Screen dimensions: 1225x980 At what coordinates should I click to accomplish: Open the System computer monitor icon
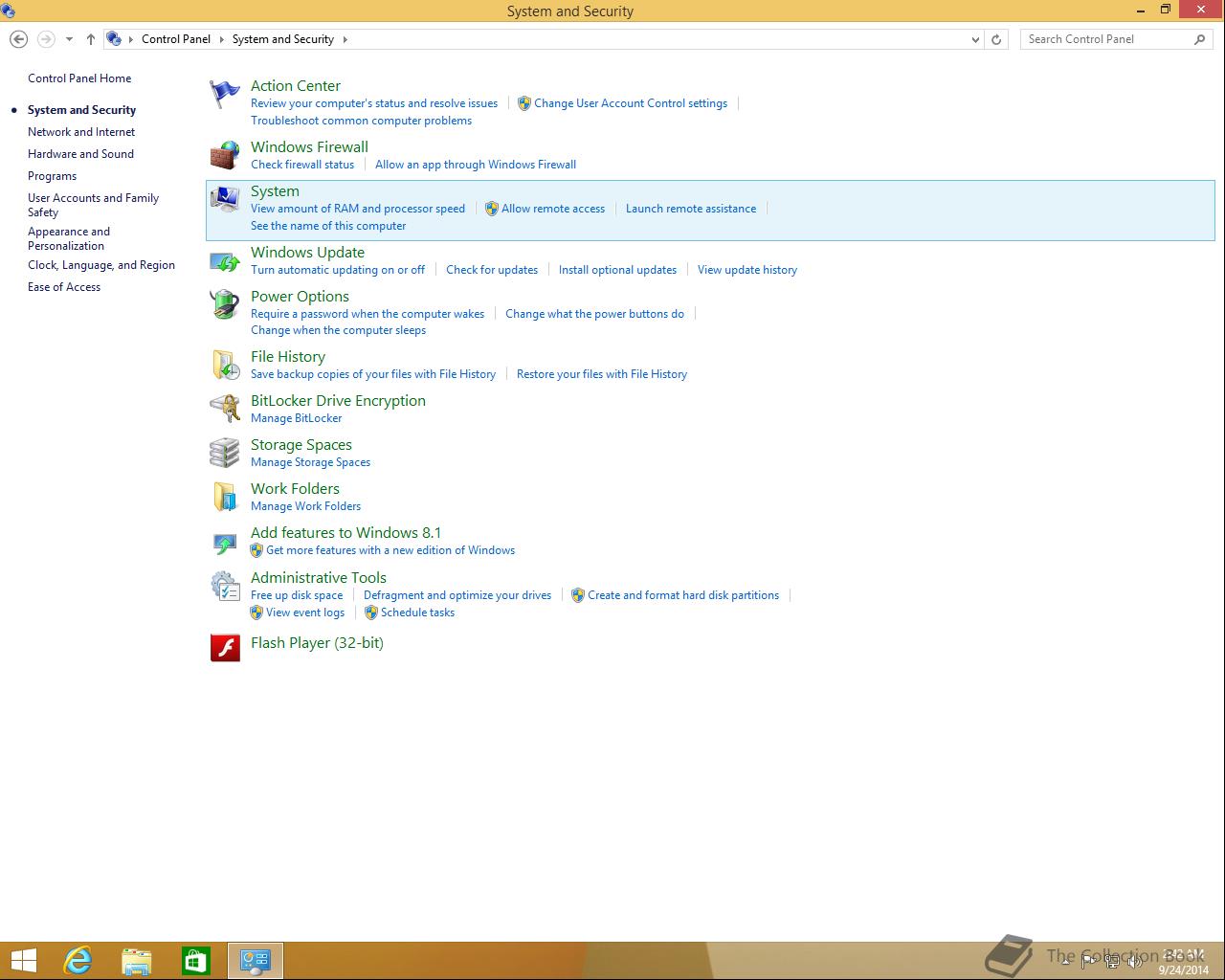coord(225,199)
